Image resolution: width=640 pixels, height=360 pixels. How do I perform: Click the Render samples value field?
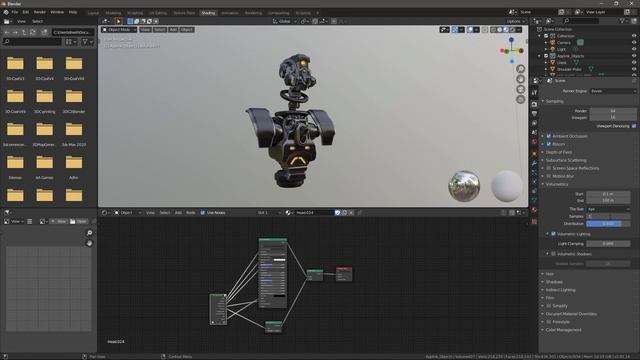[x=613, y=111]
